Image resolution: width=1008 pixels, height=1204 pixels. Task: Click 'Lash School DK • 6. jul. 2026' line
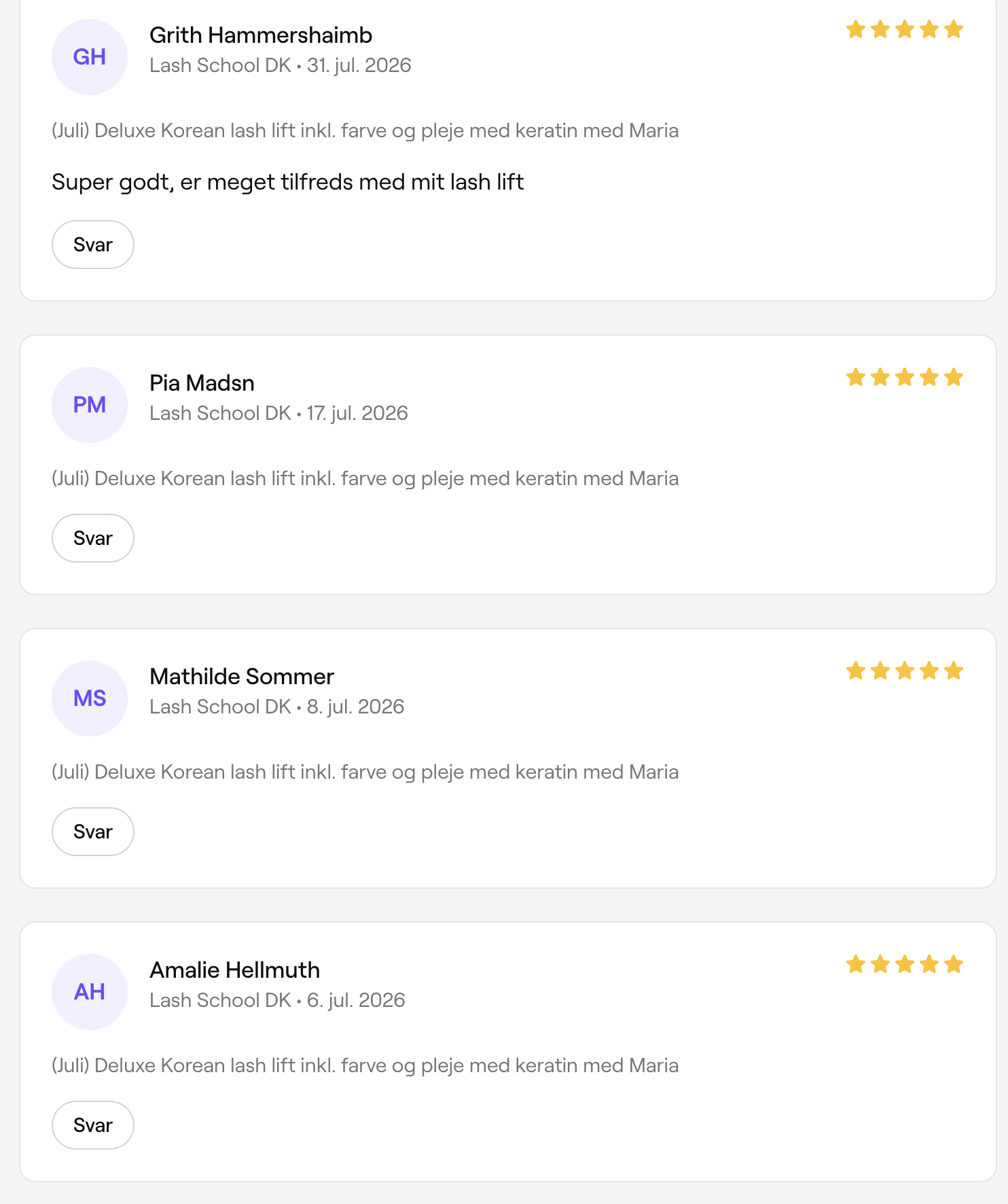(x=277, y=1000)
